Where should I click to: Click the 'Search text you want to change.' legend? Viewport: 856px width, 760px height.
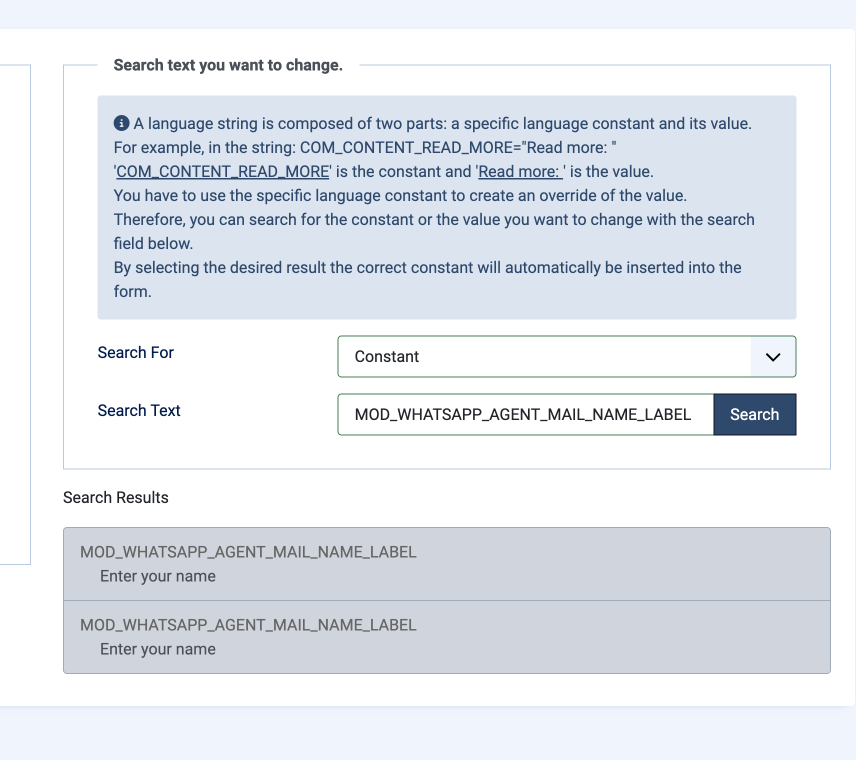pos(228,65)
